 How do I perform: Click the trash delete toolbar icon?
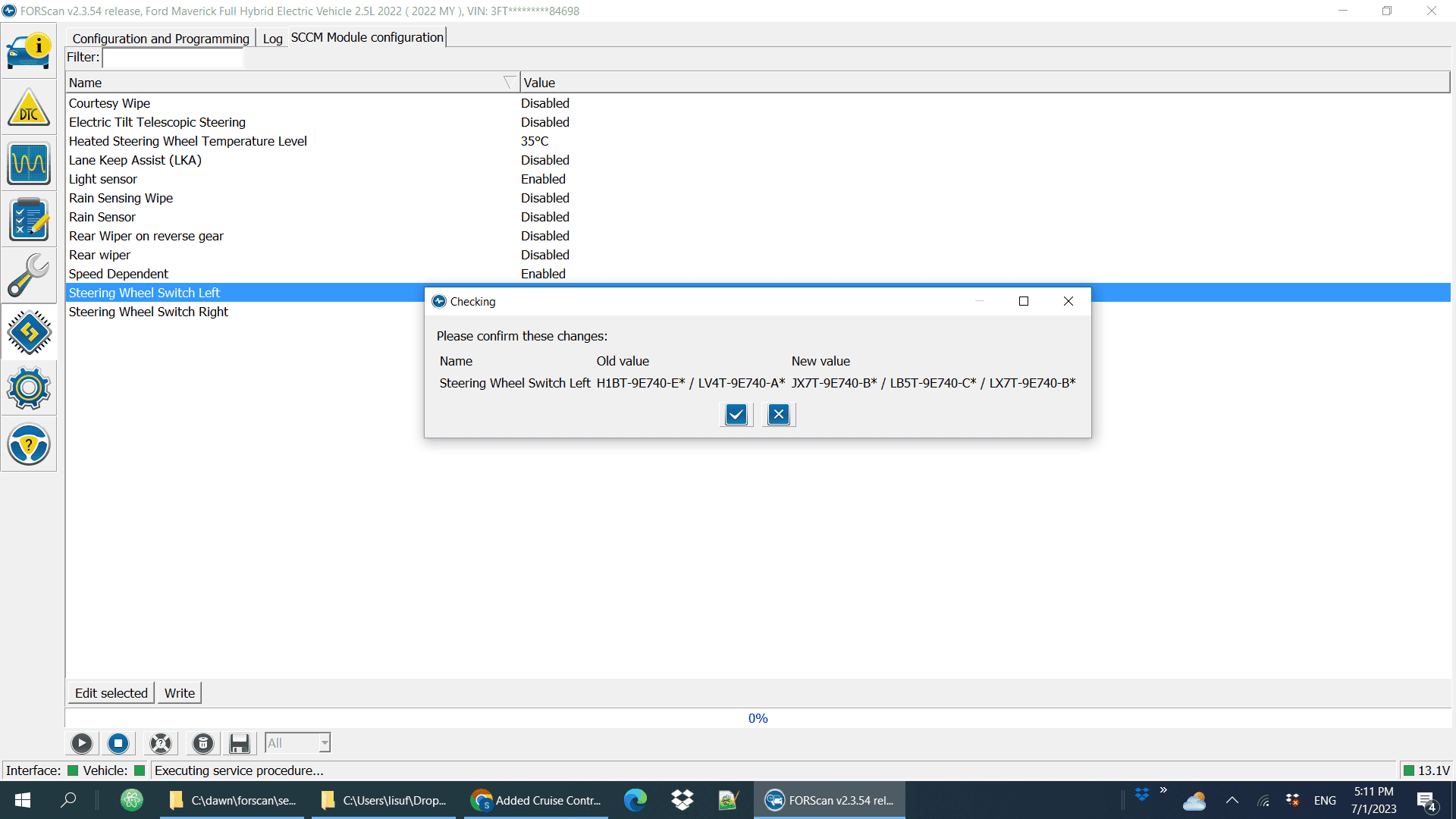pos(203,743)
